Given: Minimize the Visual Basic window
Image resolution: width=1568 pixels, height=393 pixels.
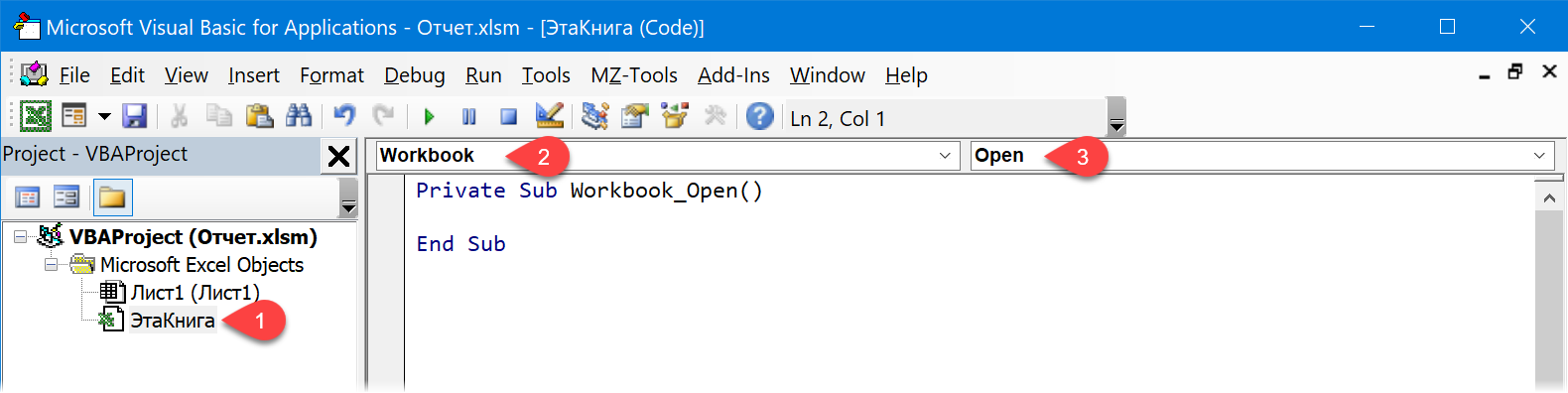Looking at the screenshot, I should point(1367,27).
